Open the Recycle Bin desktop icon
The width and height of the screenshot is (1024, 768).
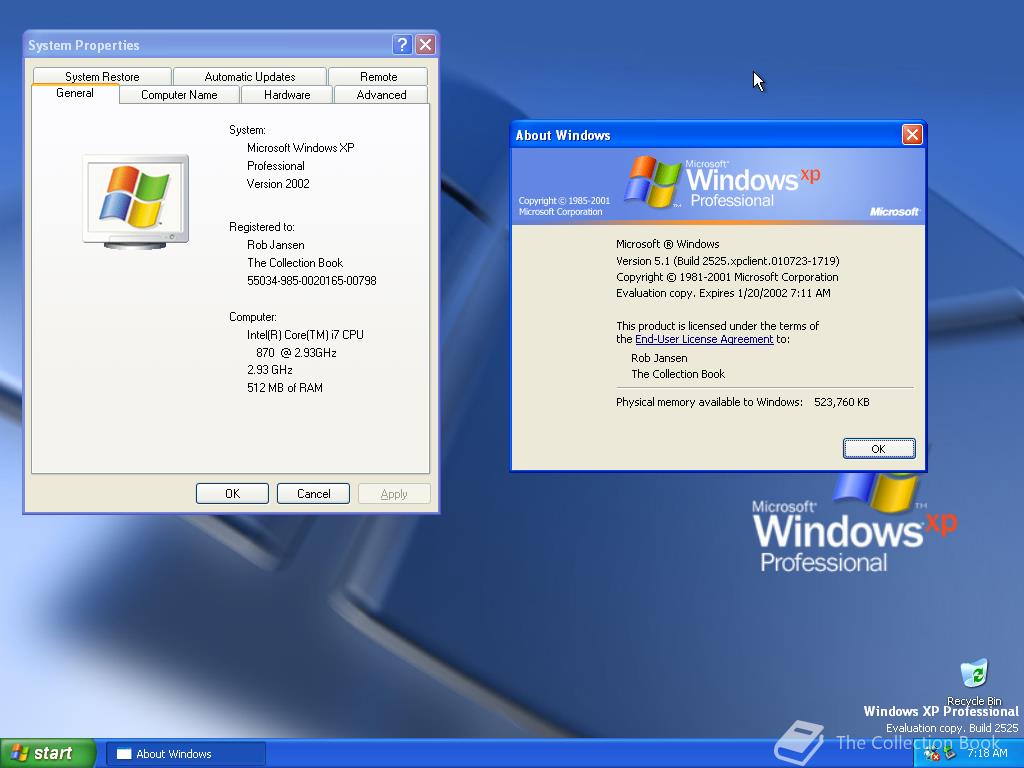tap(974, 682)
